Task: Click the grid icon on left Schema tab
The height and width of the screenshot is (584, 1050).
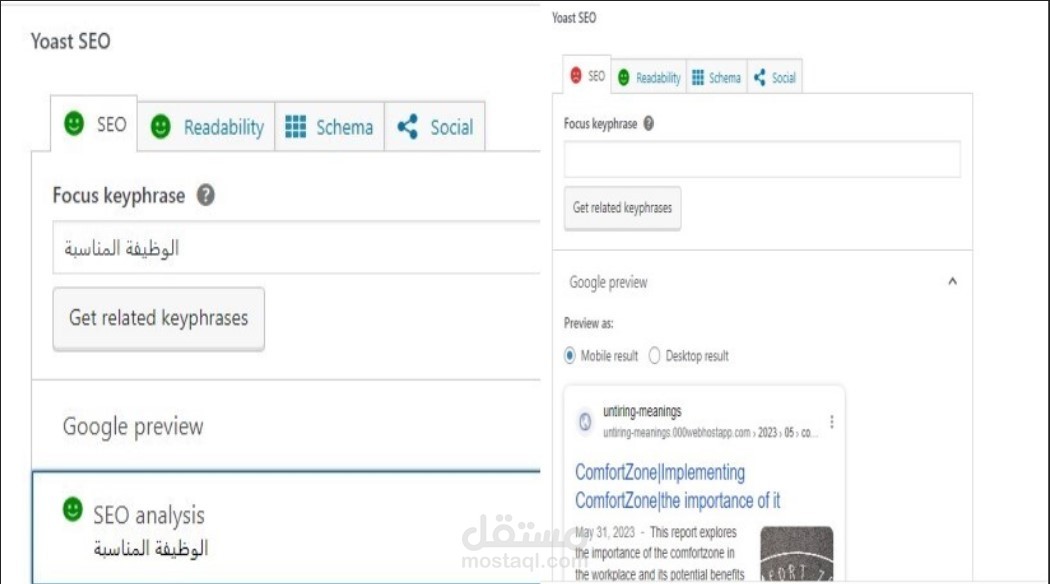Action: (x=295, y=127)
